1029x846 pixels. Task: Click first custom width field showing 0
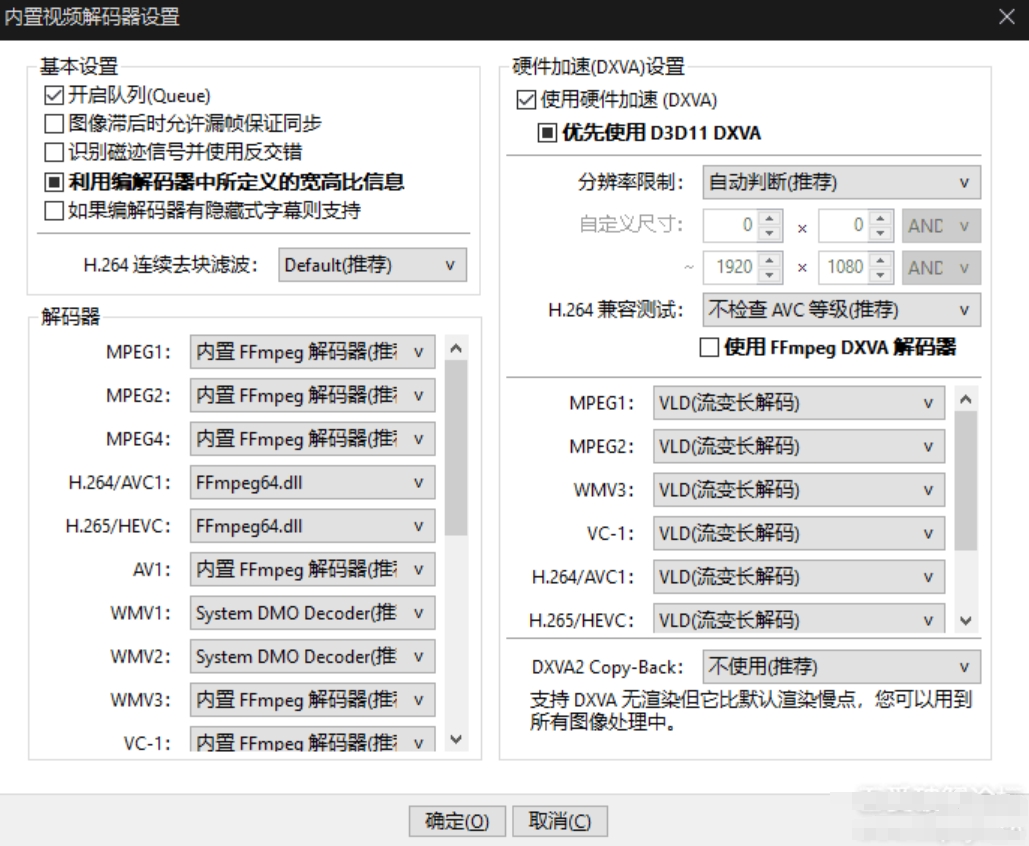[731, 226]
